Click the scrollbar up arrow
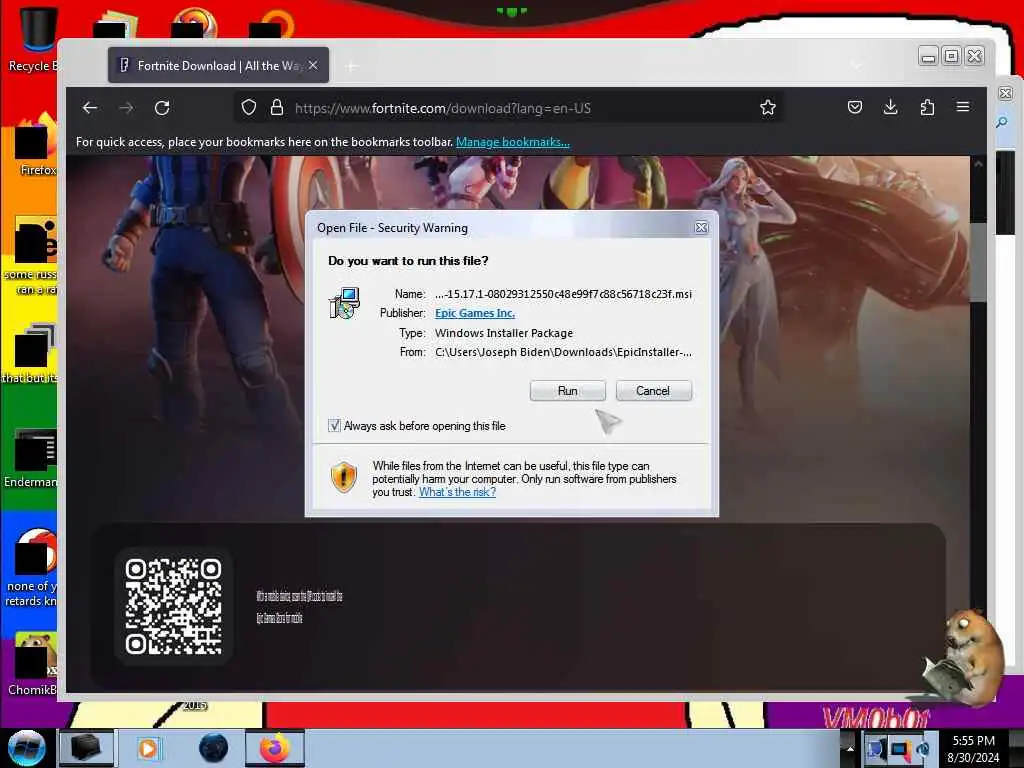Screen dimensions: 1024x768 978,165
